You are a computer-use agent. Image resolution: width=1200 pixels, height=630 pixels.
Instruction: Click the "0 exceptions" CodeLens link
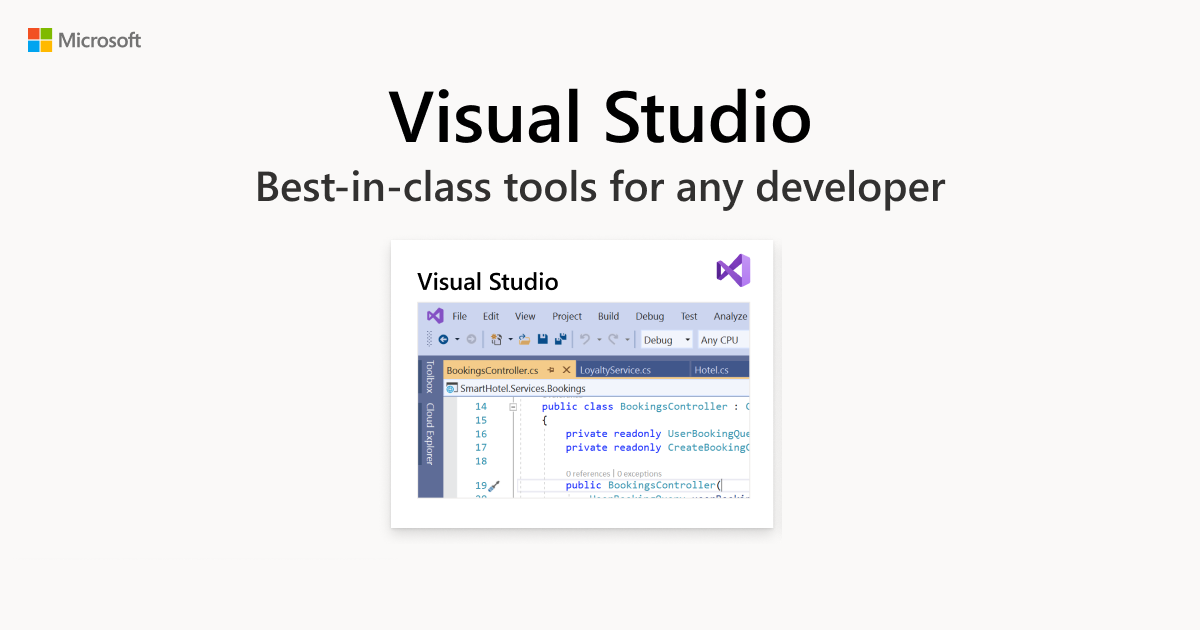tap(641, 473)
